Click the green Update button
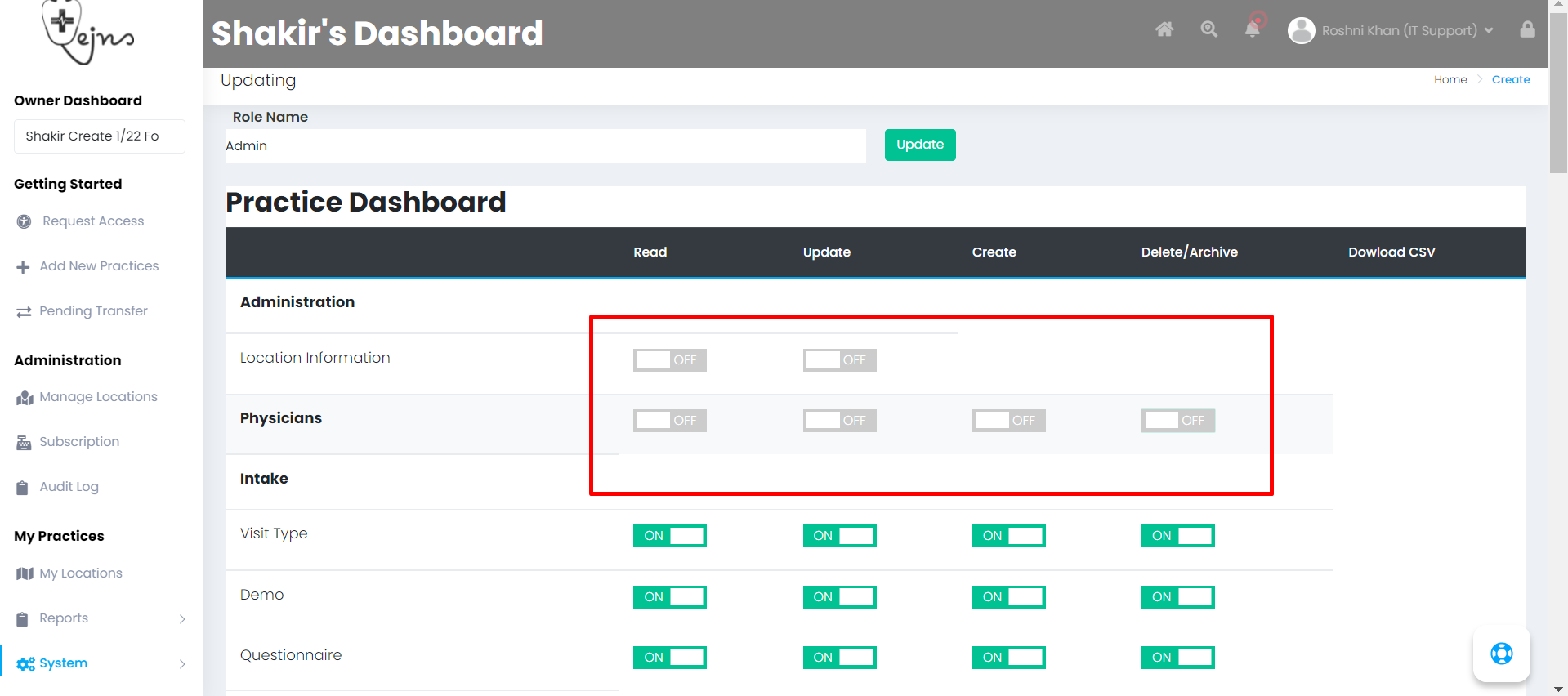 pyautogui.click(x=919, y=145)
